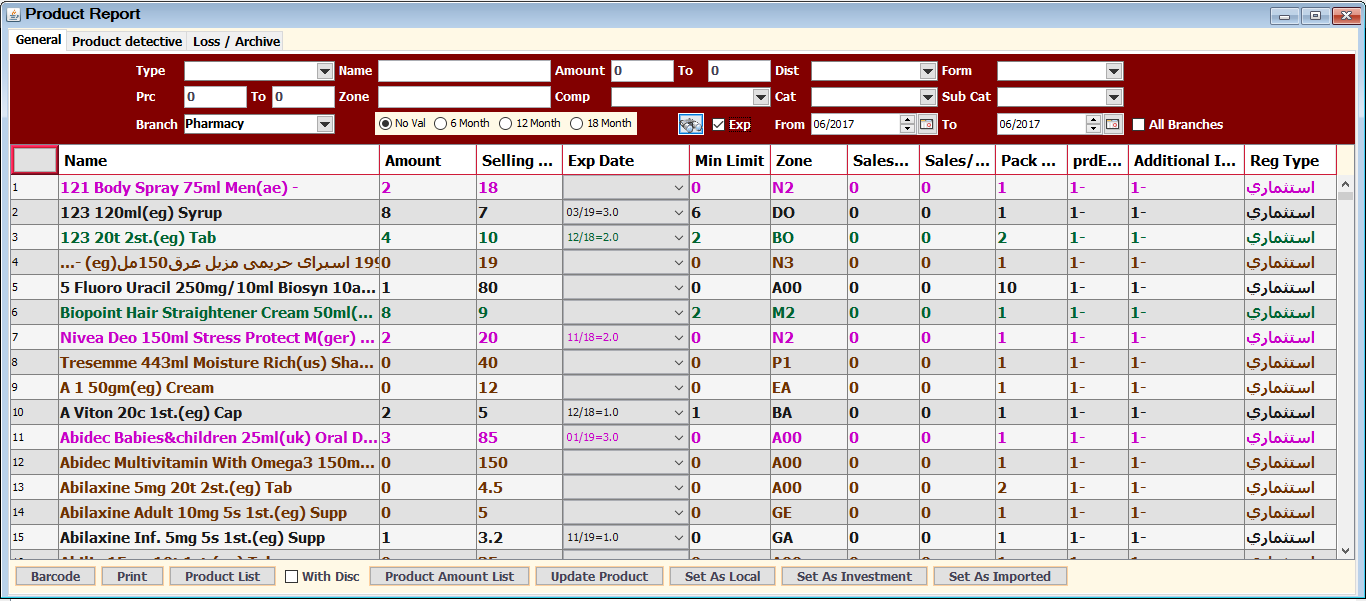Click the From date stepper arrows
The image size is (1366, 601).
[907, 124]
